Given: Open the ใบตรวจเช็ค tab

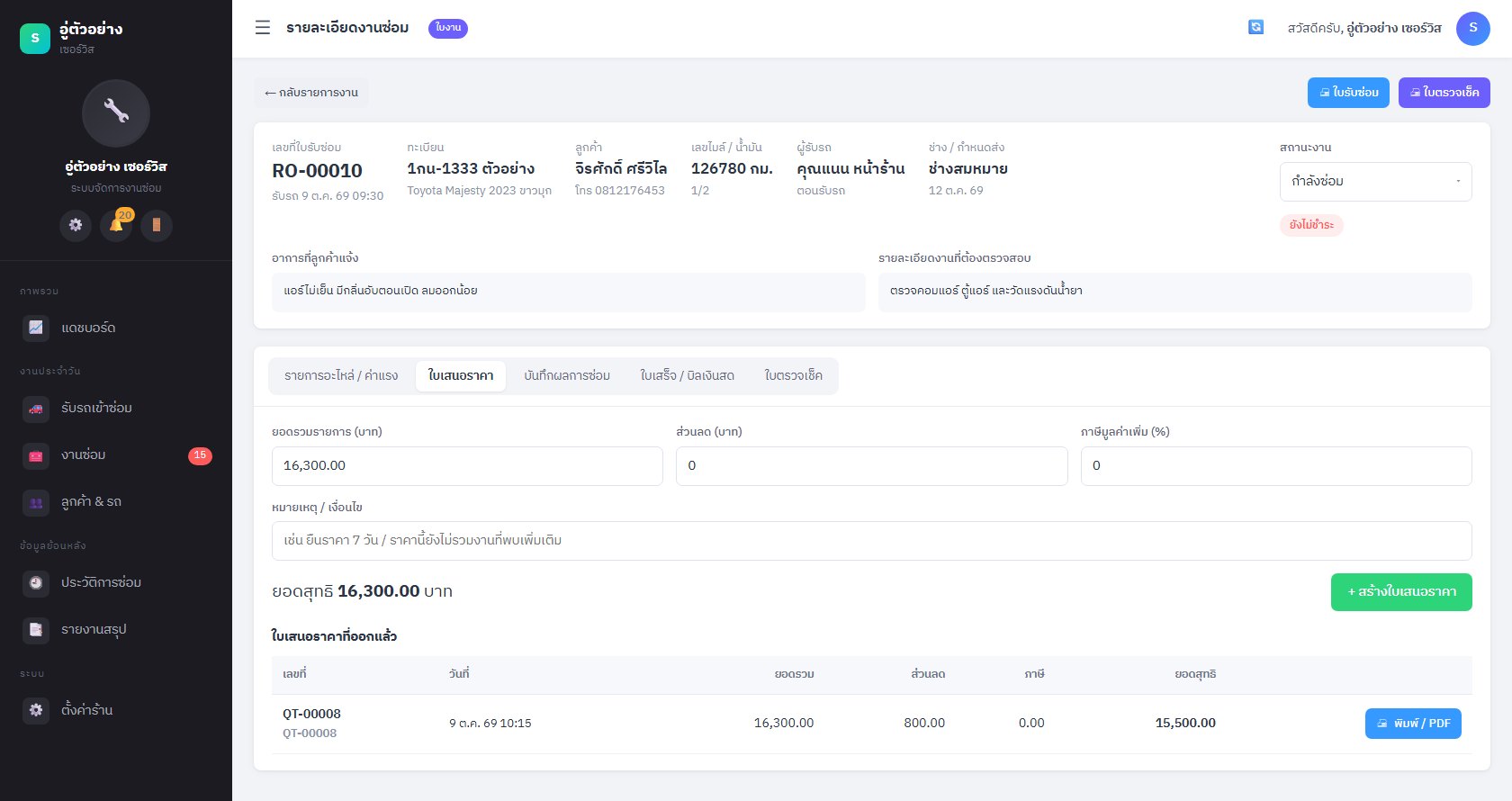Looking at the screenshot, I should point(794,376).
